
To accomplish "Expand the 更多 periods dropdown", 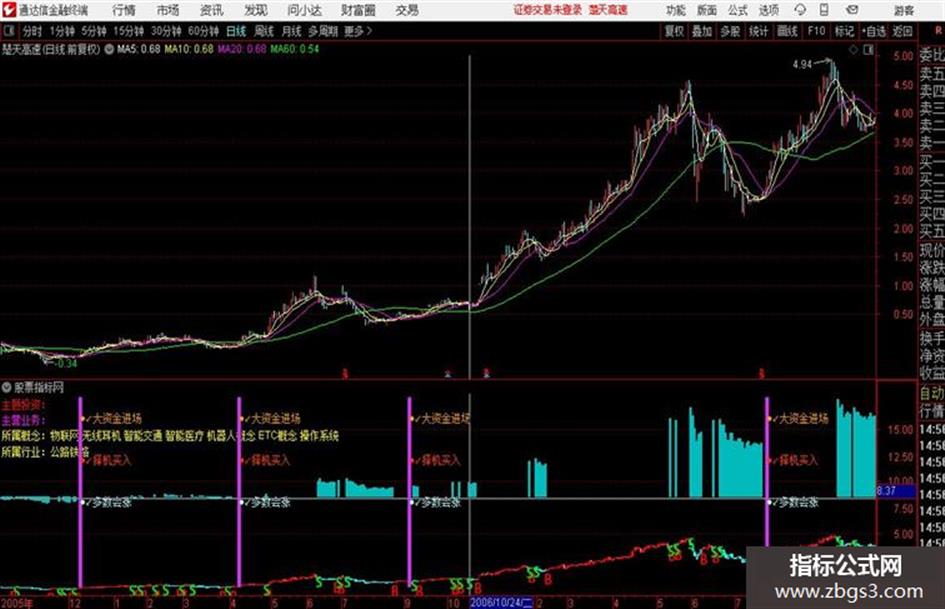I will pyautogui.click(x=358, y=31).
